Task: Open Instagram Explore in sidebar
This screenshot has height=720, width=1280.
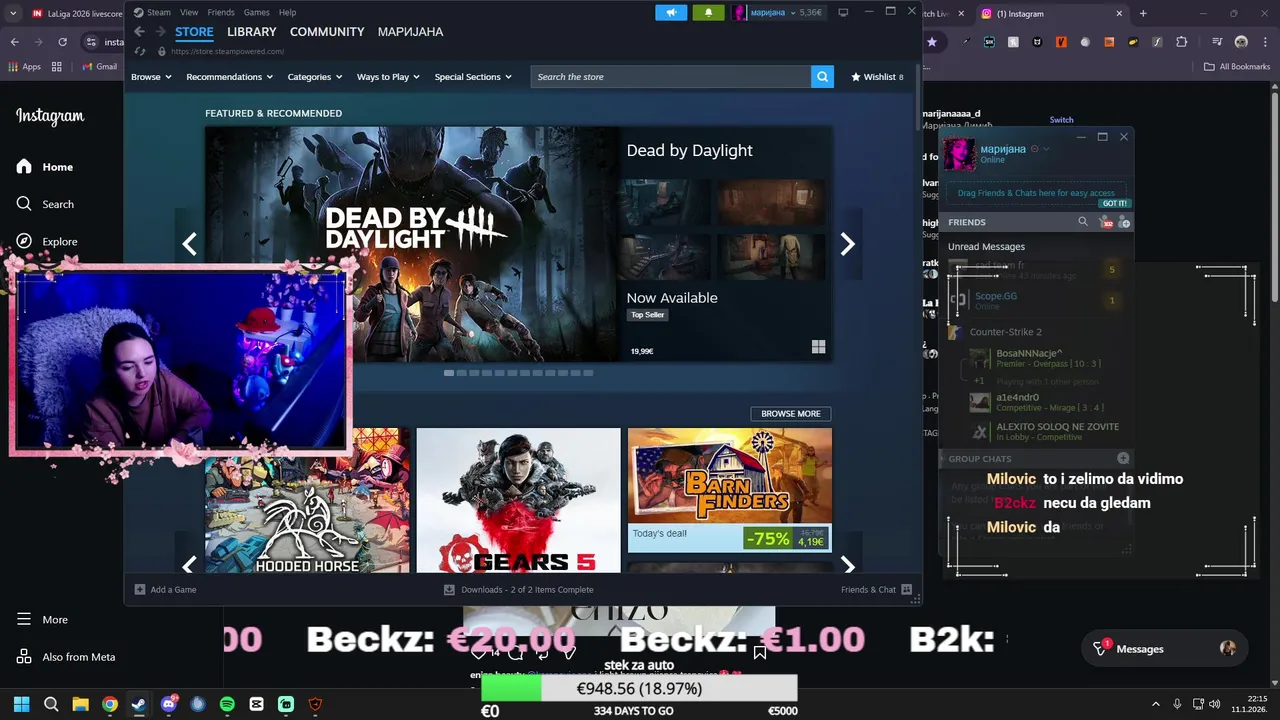Action: (x=47, y=241)
